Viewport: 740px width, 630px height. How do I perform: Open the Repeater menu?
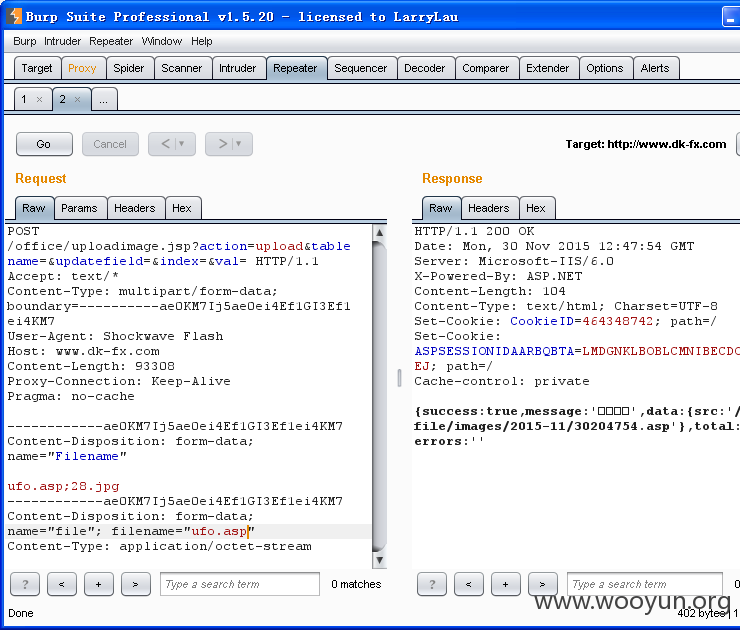click(111, 41)
